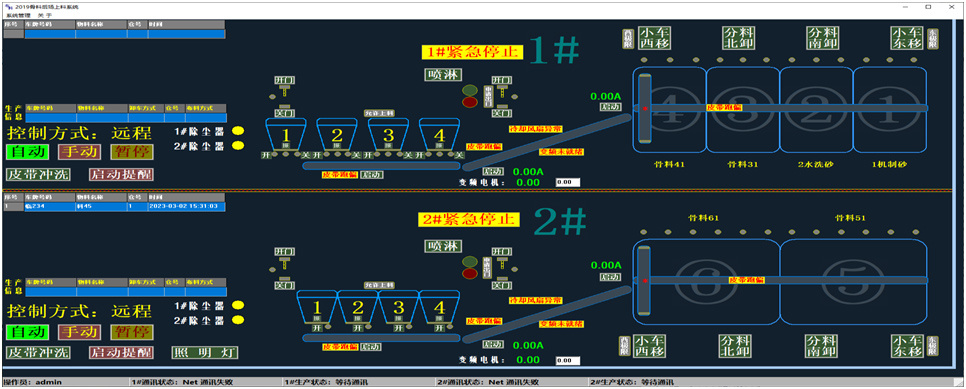Select hopper 3 in line 1#
The height and width of the screenshot is (389, 966).
pyautogui.click(x=388, y=134)
